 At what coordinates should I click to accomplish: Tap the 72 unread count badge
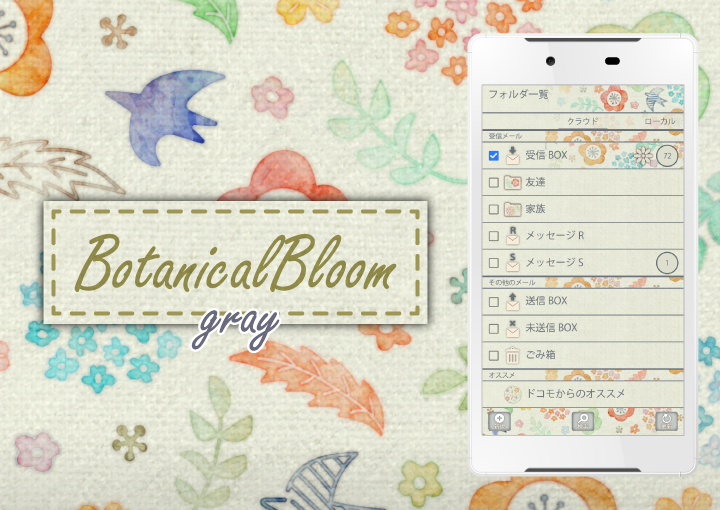point(667,155)
